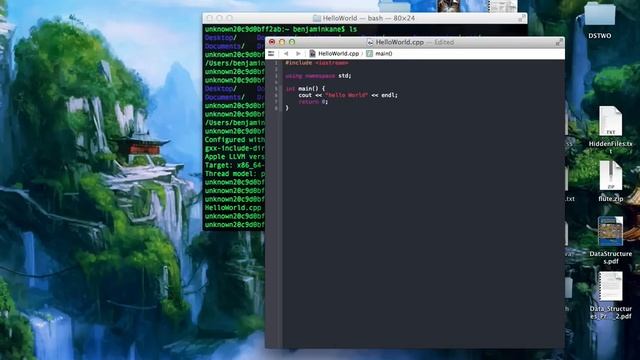The image size is (640, 360).
Task: Open the main() function breadcrumb
Action: (x=379, y=53)
